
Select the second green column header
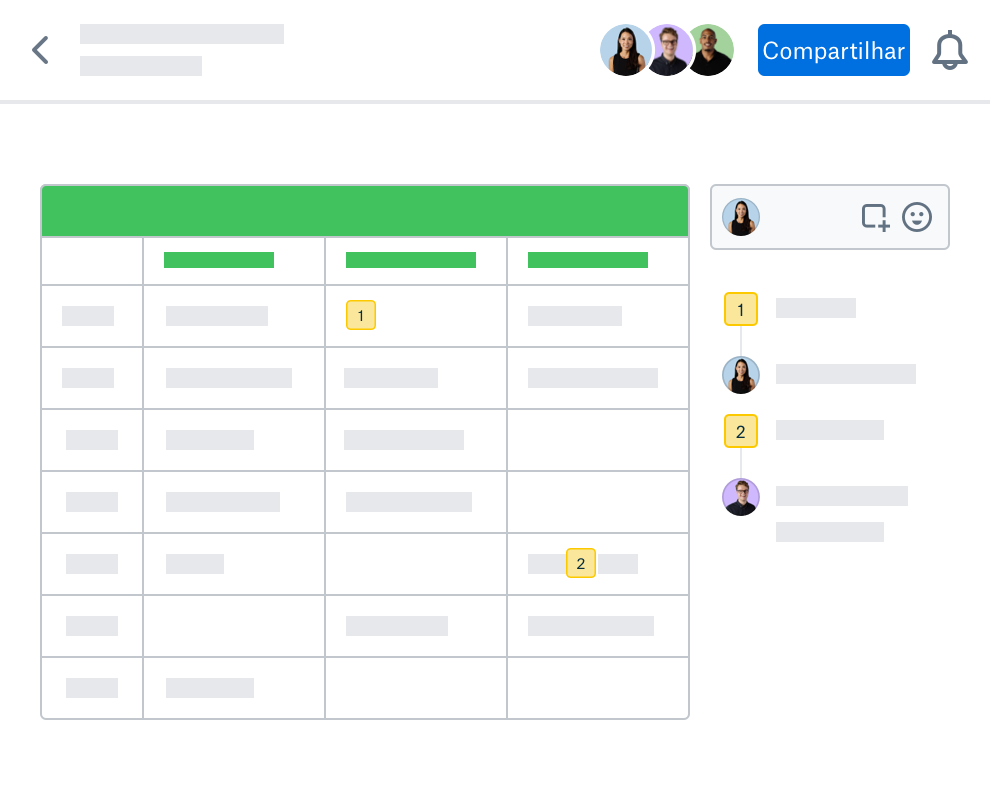410,260
